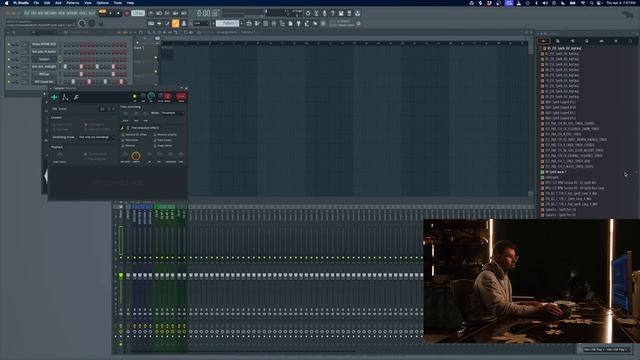640x360 pixels.
Task: Open the Add menu
Action: tap(58, 3)
